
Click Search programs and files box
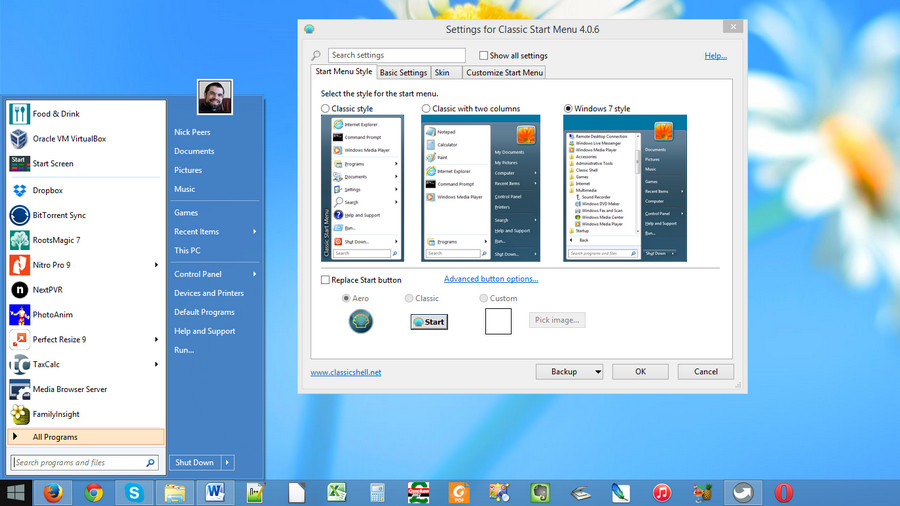tap(84, 462)
